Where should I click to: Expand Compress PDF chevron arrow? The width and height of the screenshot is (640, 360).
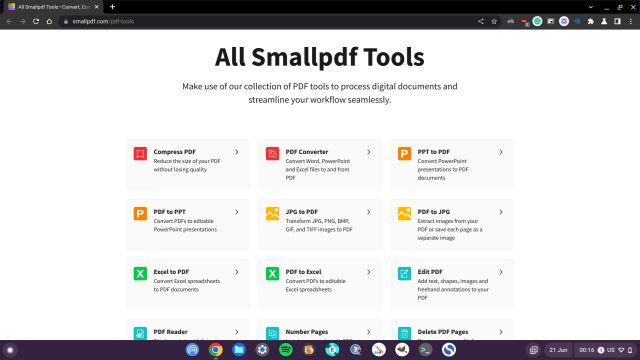click(237, 152)
